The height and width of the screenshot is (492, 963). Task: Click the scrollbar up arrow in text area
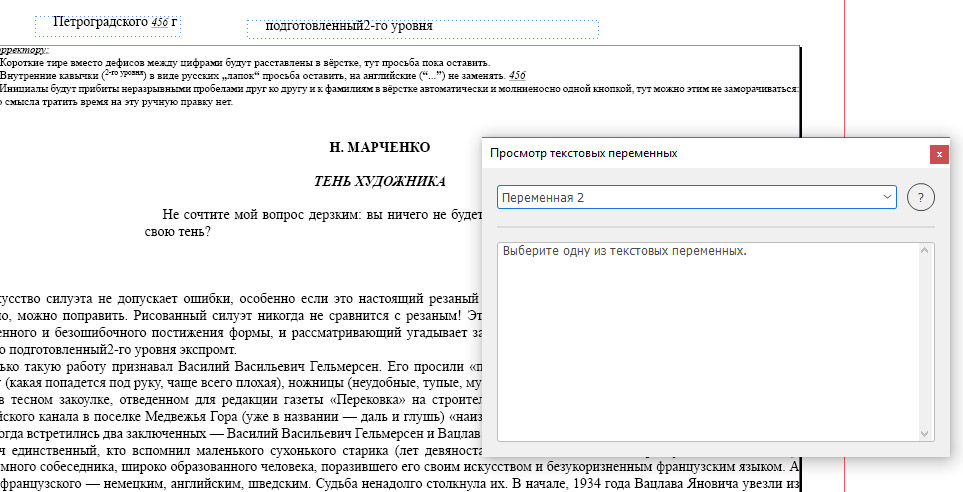pyautogui.click(x=925, y=251)
